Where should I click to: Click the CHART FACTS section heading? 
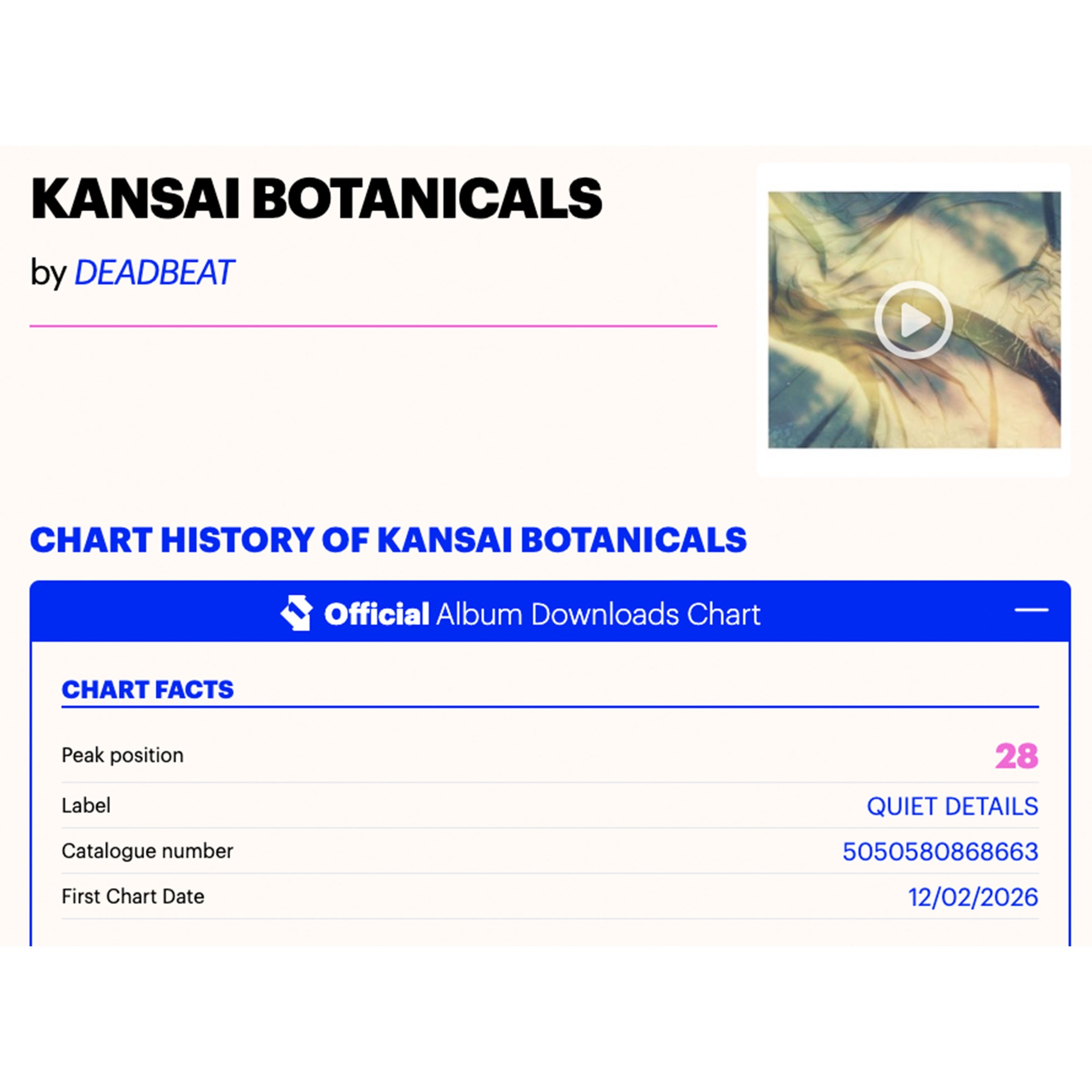(x=147, y=690)
